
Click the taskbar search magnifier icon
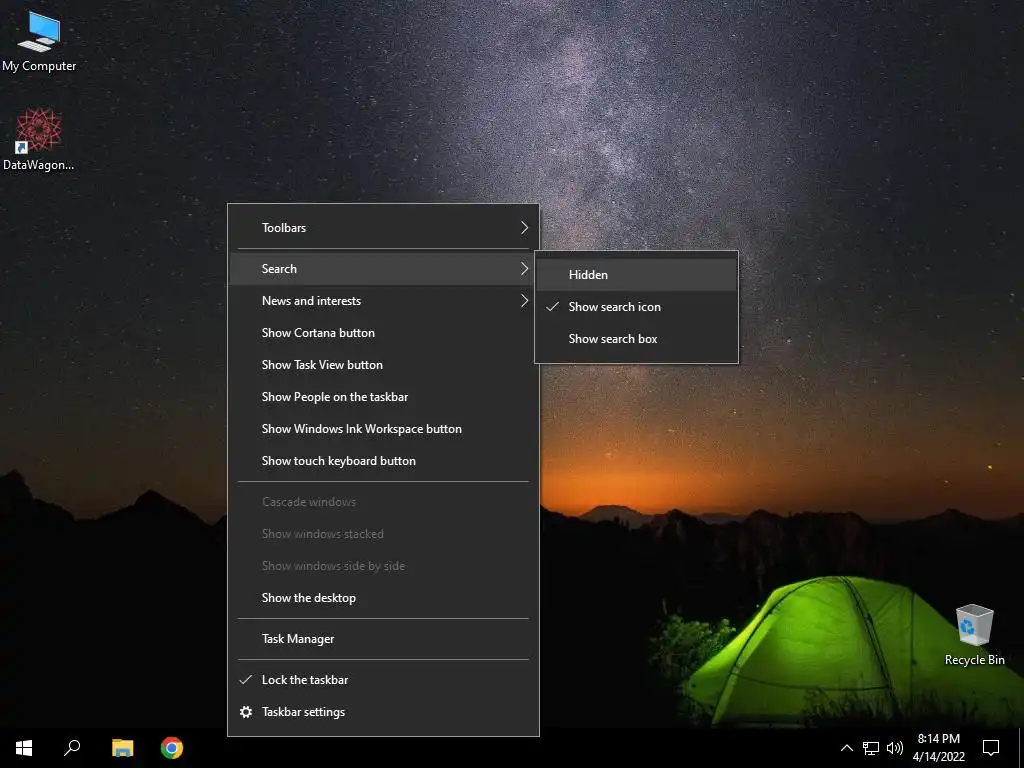pos(72,748)
